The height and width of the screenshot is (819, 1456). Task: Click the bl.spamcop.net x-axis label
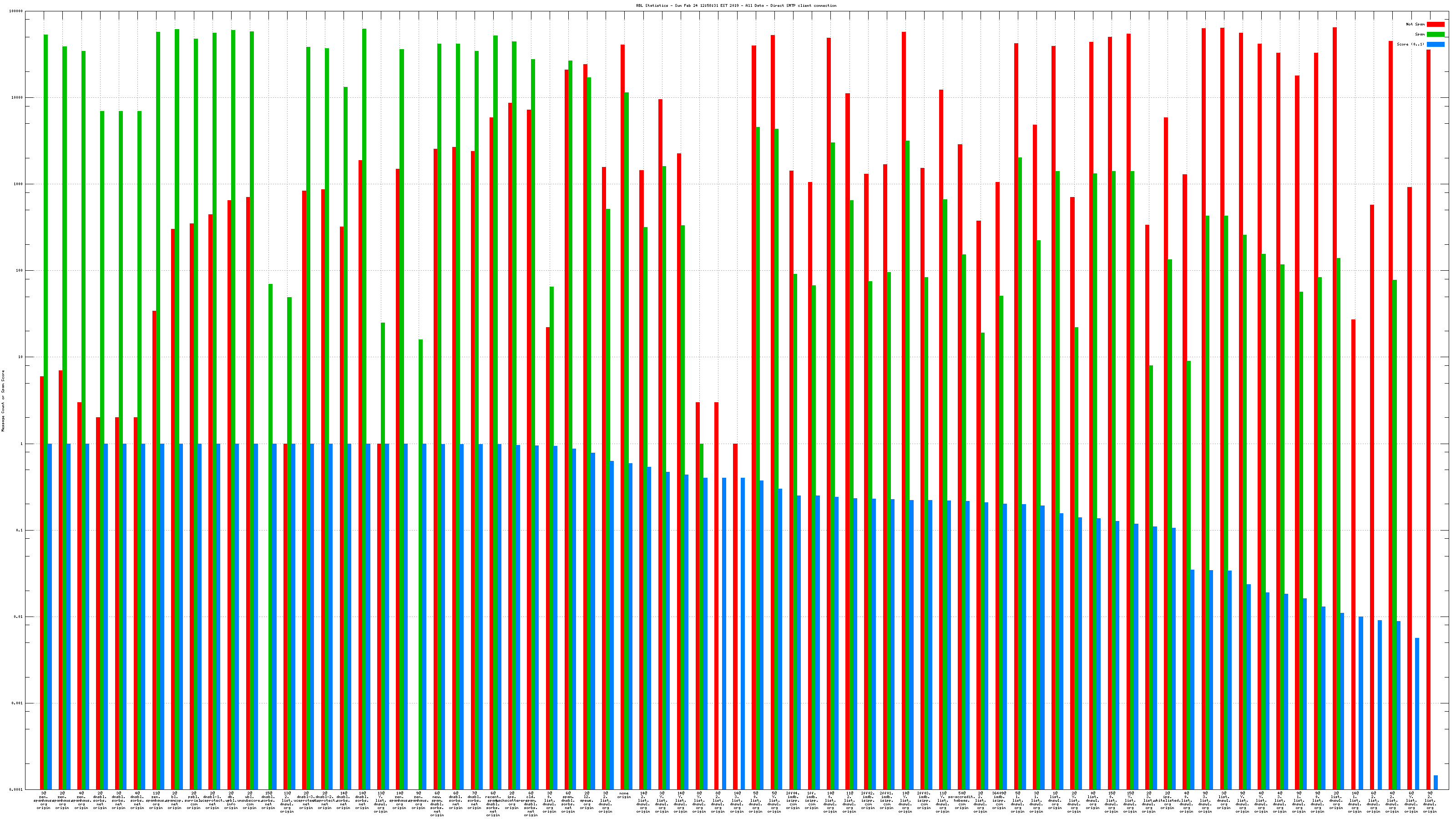click(x=175, y=800)
